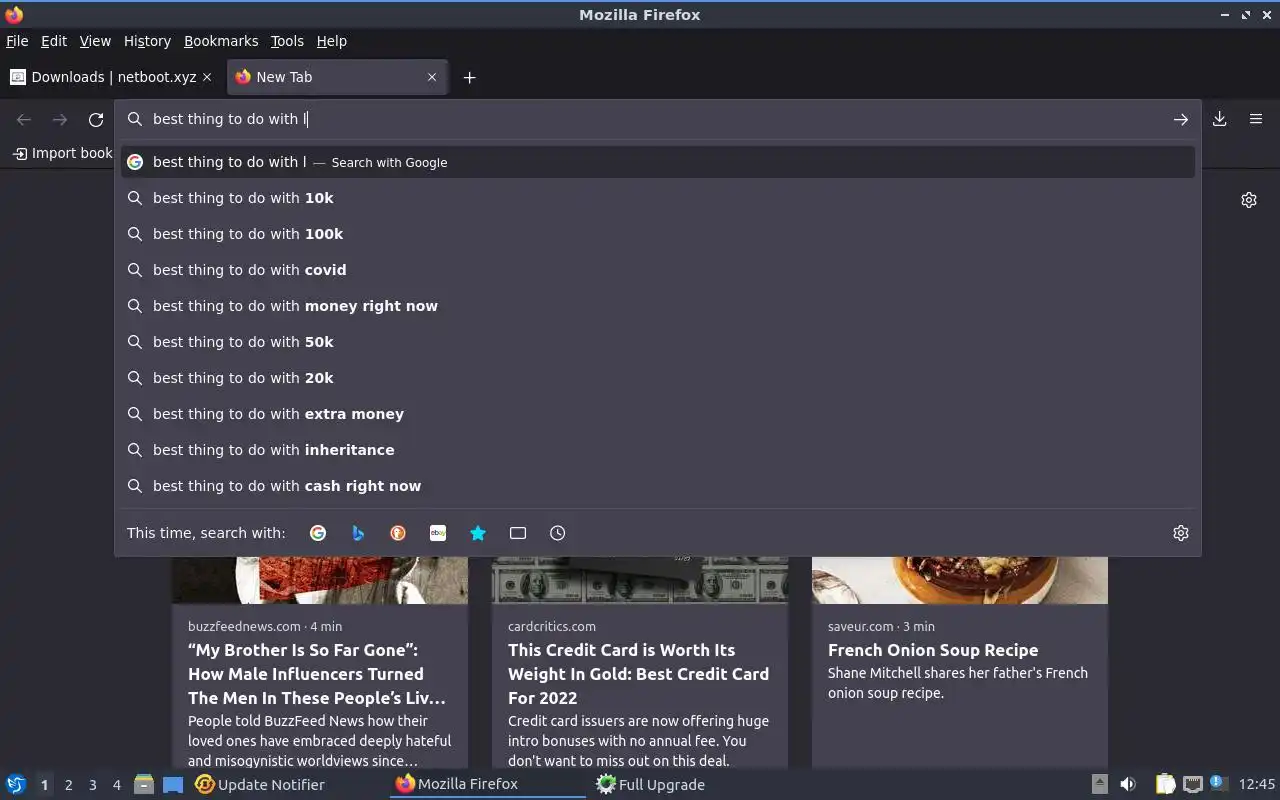This screenshot has width=1280, height=800.
Task: Show desktop using taskbar icon
Action: pos(173,784)
